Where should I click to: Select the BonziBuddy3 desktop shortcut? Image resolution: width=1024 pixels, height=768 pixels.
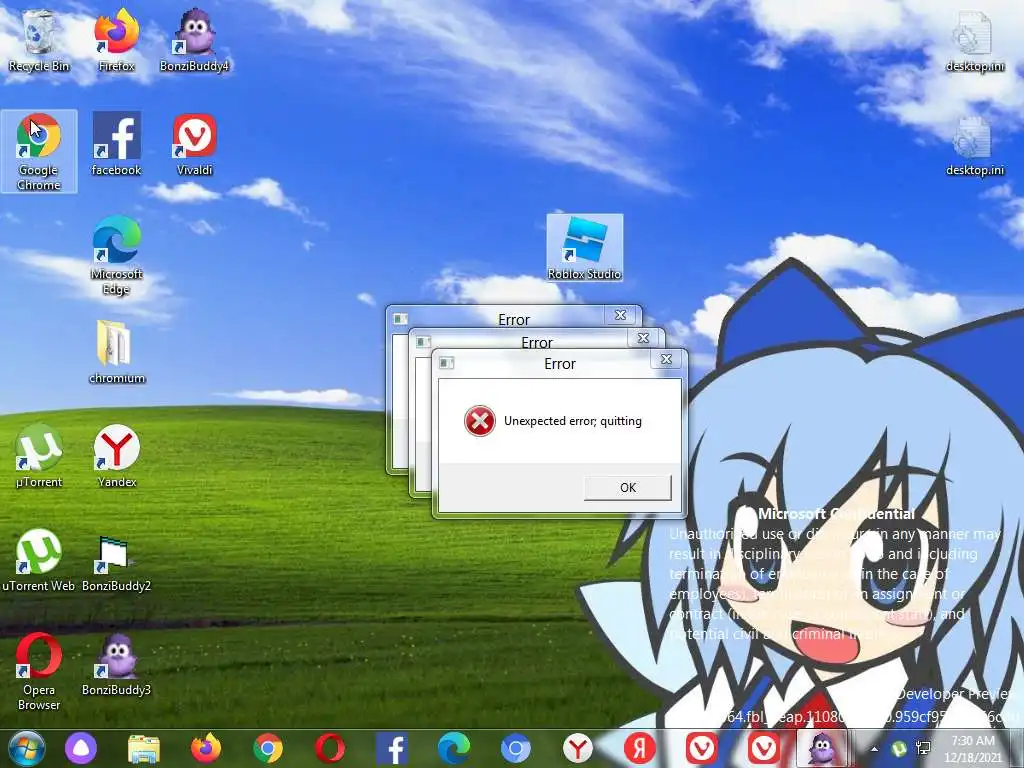point(116,664)
